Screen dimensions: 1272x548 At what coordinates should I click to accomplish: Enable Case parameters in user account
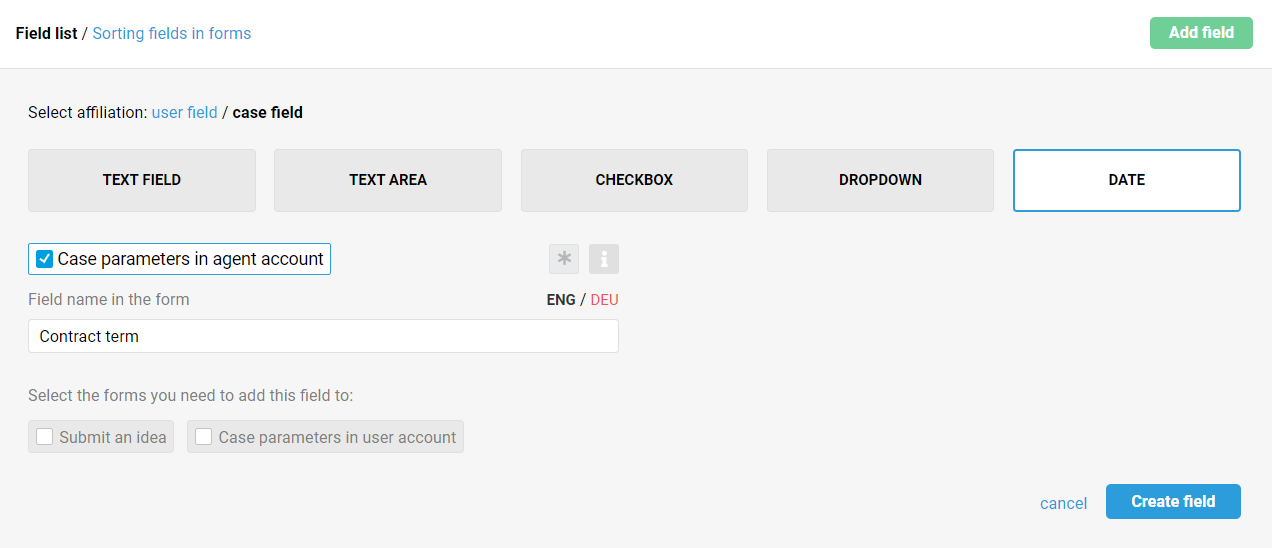pos(204,437)
